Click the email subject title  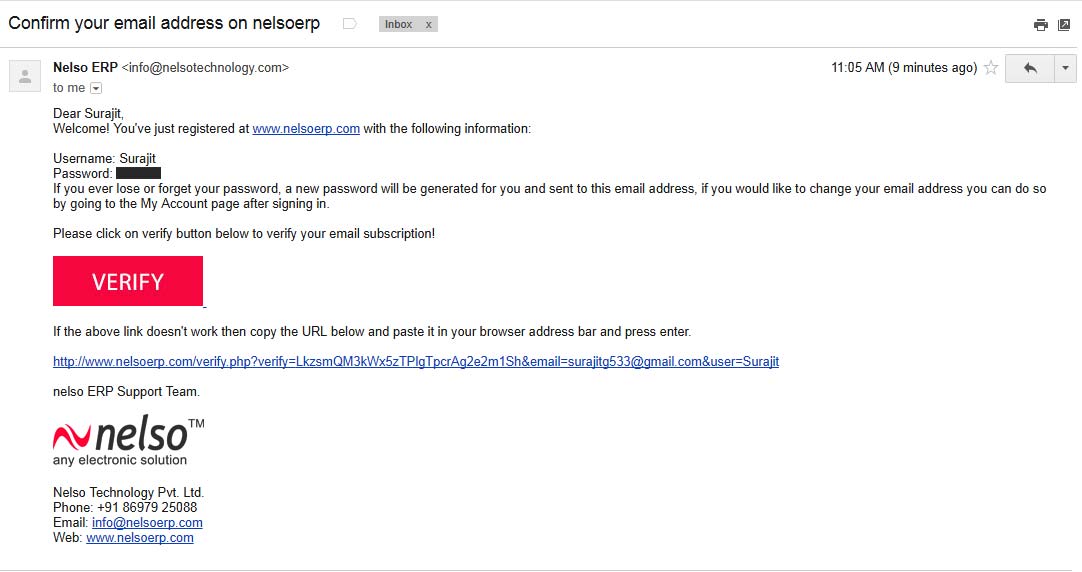click(164, 23)
